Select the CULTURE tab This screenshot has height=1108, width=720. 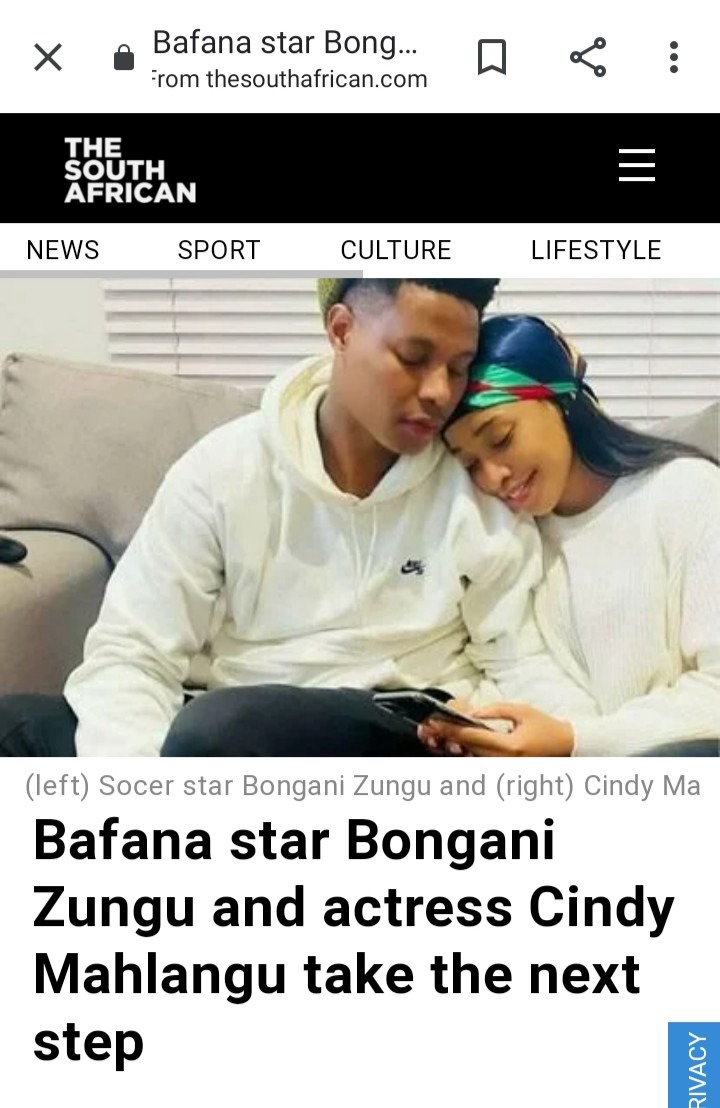point(396,250)
